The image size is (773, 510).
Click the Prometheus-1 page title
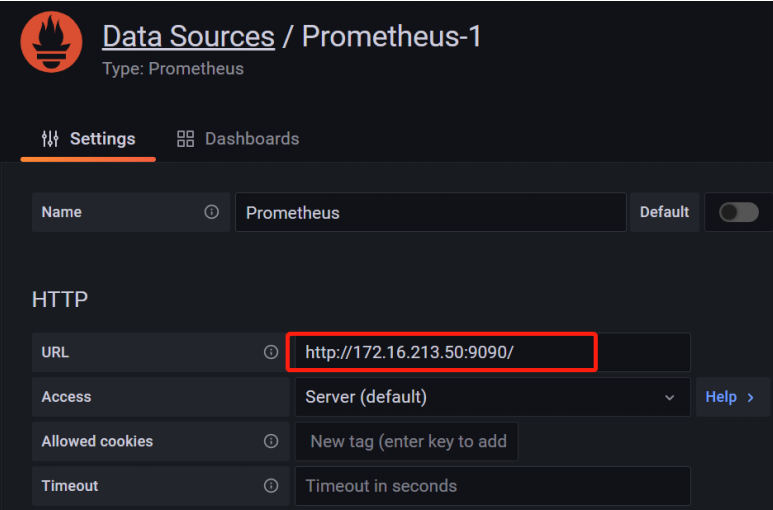[392, 37]
